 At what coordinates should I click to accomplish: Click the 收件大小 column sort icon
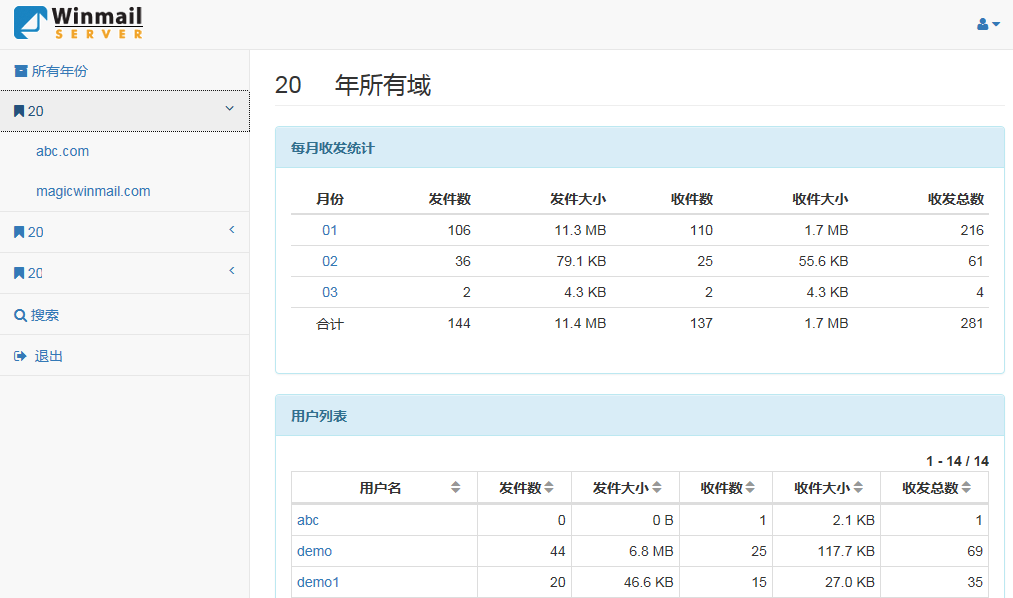tap(858, 488)
